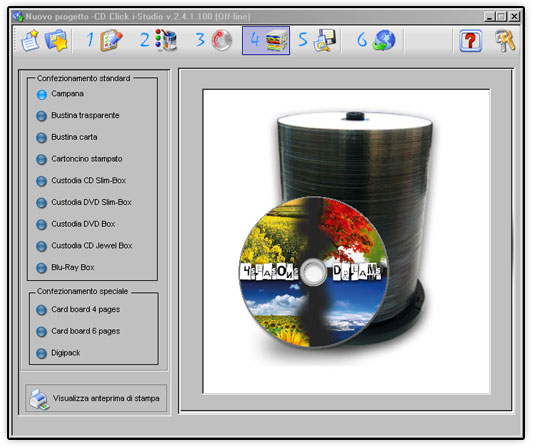Pick Custodia CD Jewel Box option
Screen dimensions: 533x447
point(84,246)
